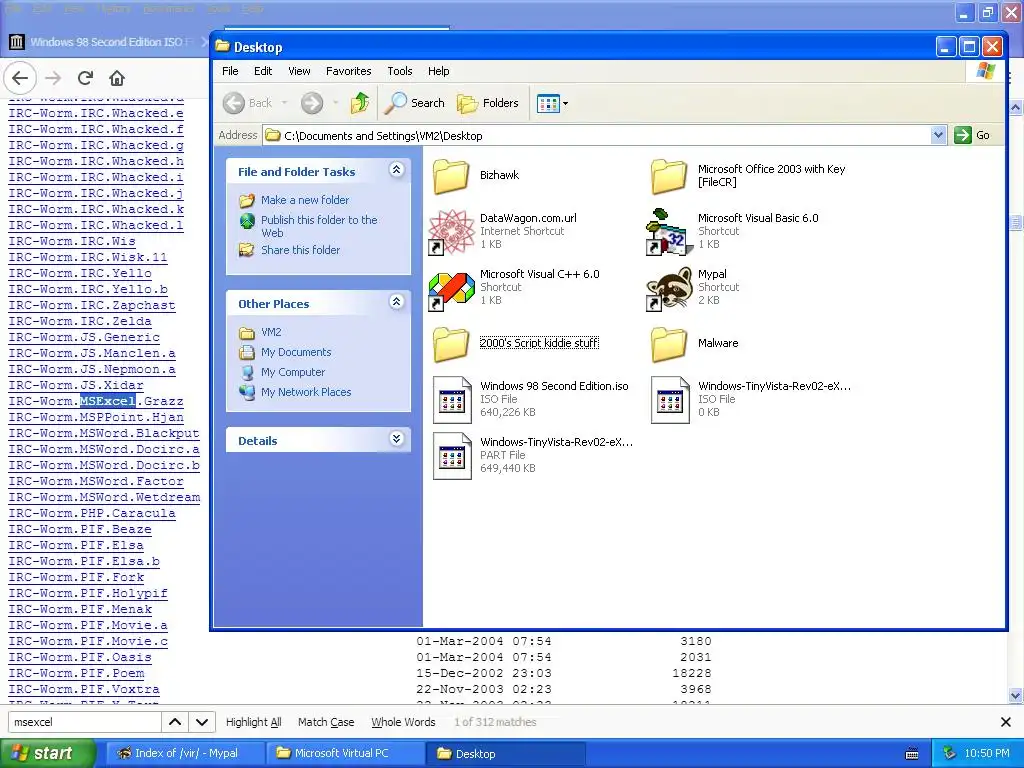Open the File menu
This screenshot has width=1024, height=768.
click(x=230, y=71)
